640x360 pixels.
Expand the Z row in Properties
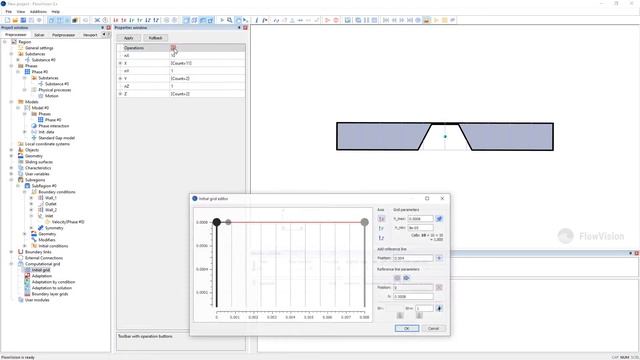(120, 94)
